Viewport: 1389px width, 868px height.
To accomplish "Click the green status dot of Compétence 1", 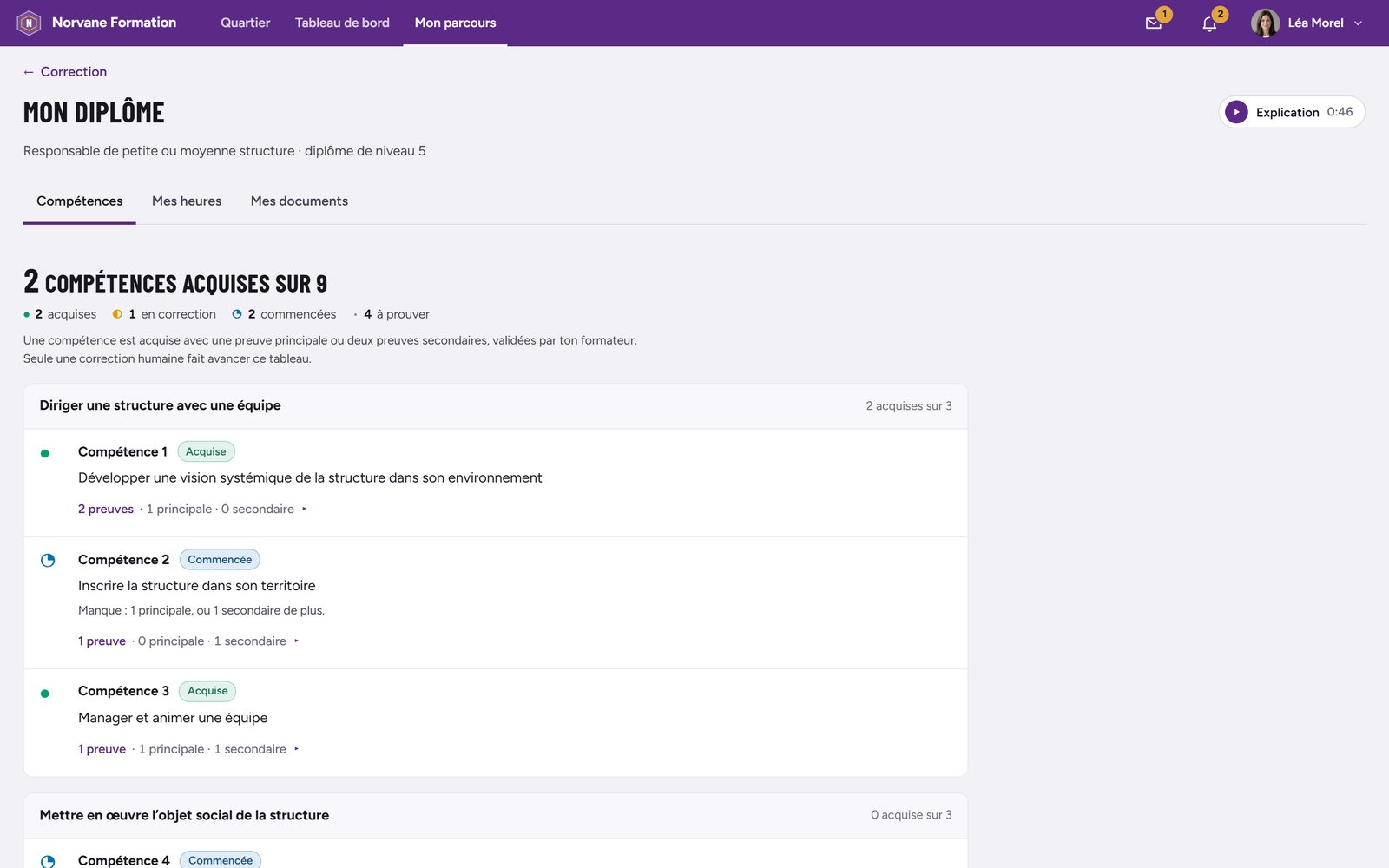I will (45, 453).
